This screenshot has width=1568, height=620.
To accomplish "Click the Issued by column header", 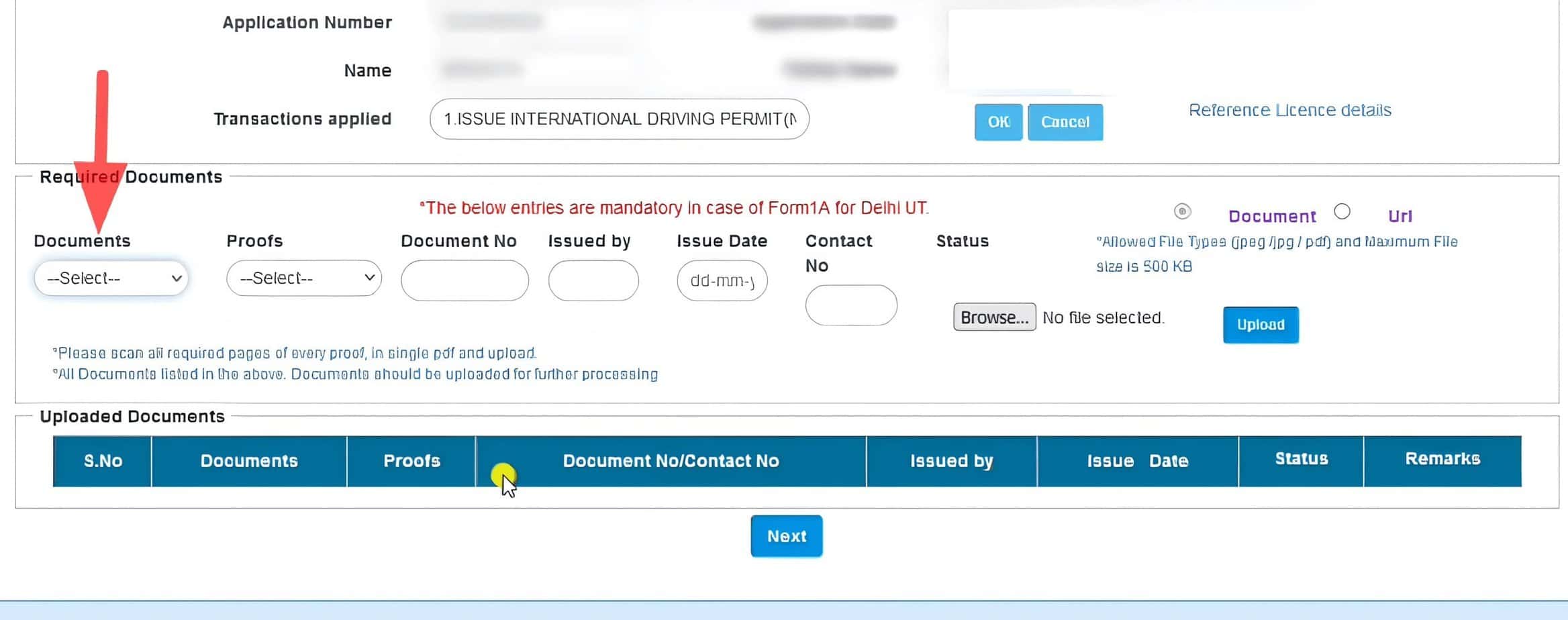I will click(x=951, y=461).
